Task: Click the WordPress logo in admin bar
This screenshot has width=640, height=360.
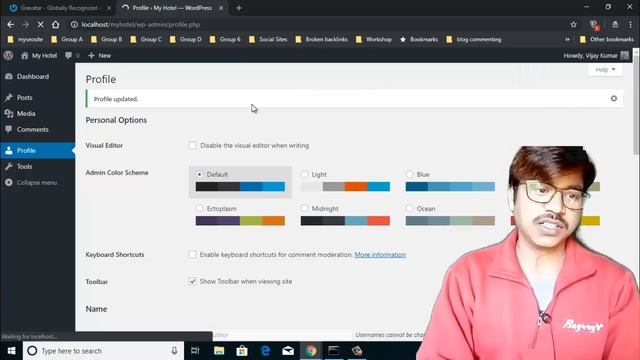Action: point(8,56)
